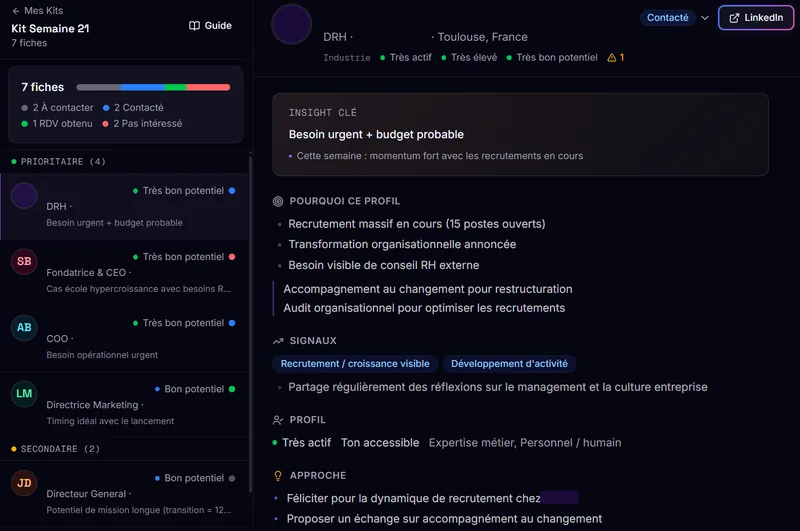Image resolution: width=800 pixels, height=531 pixels.
Task: Filter by 2 Contacté
Action: 133,108
